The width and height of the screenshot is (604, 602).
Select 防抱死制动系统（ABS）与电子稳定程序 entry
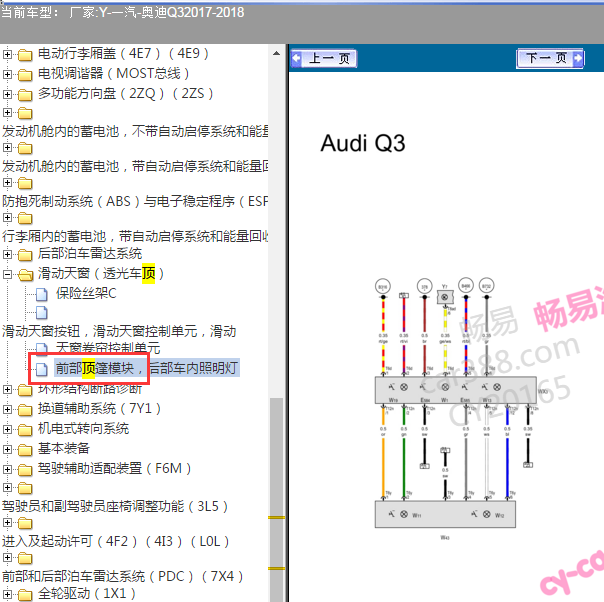pyautogui.click(x=135, y=201)
